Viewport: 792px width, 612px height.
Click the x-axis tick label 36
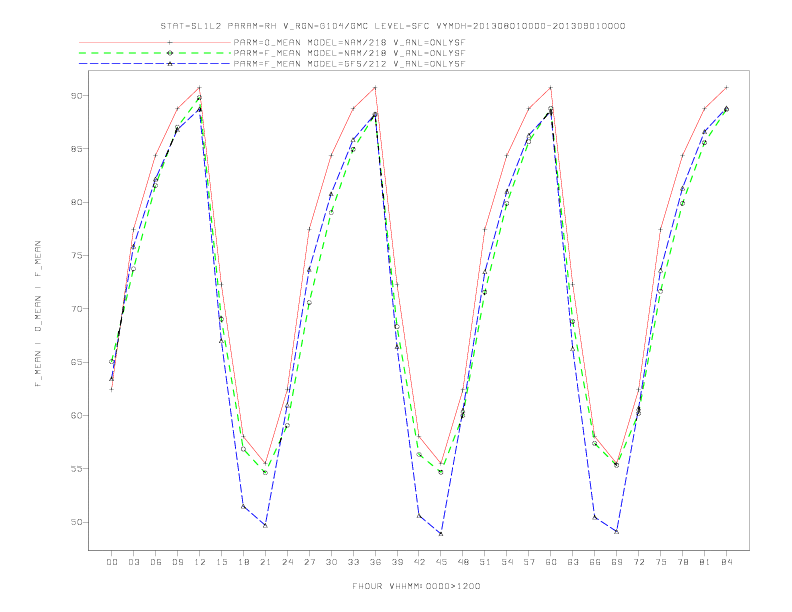(x=375, y=562)
